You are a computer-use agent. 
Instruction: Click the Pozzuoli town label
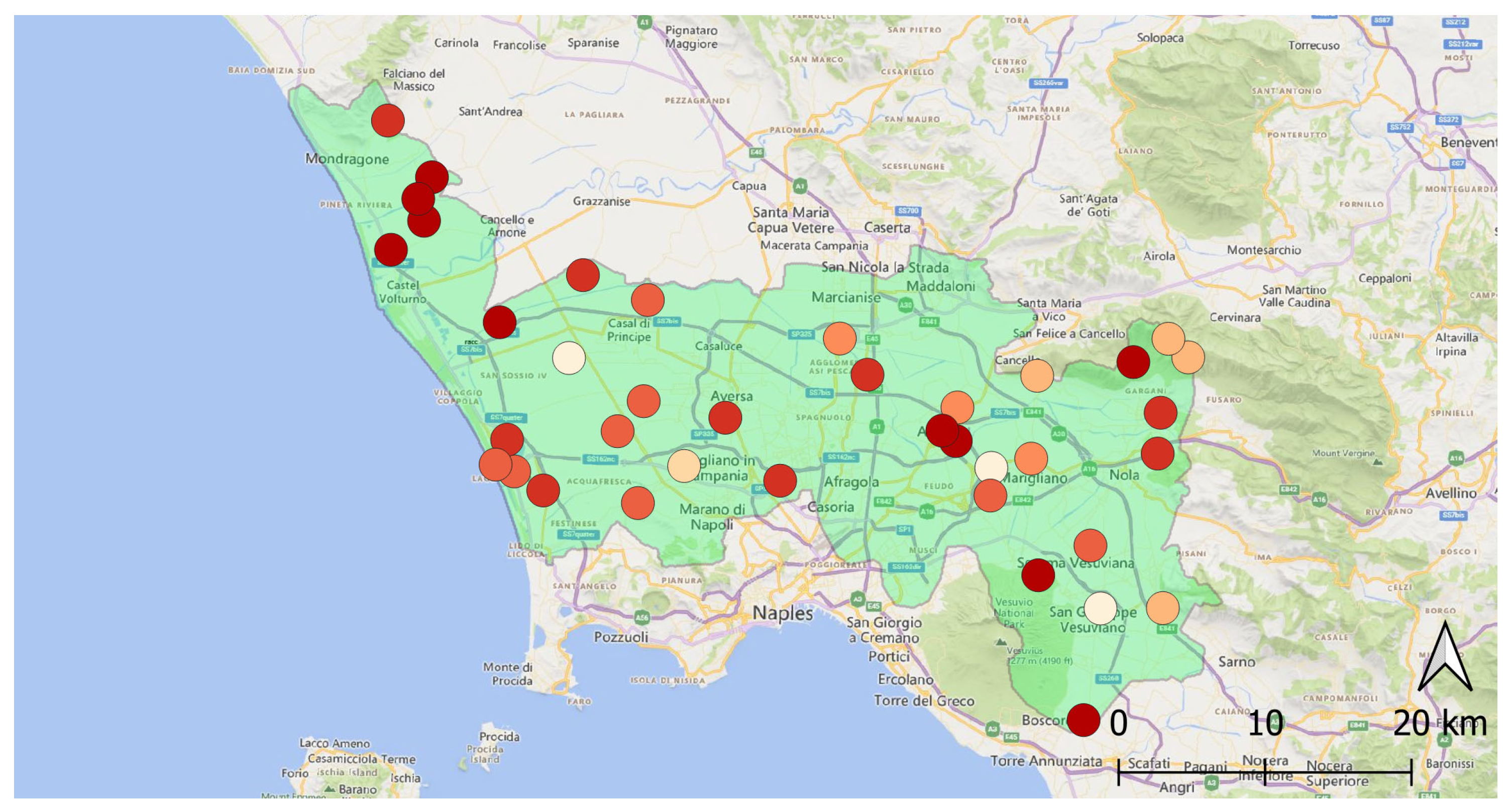coord(621,637)
